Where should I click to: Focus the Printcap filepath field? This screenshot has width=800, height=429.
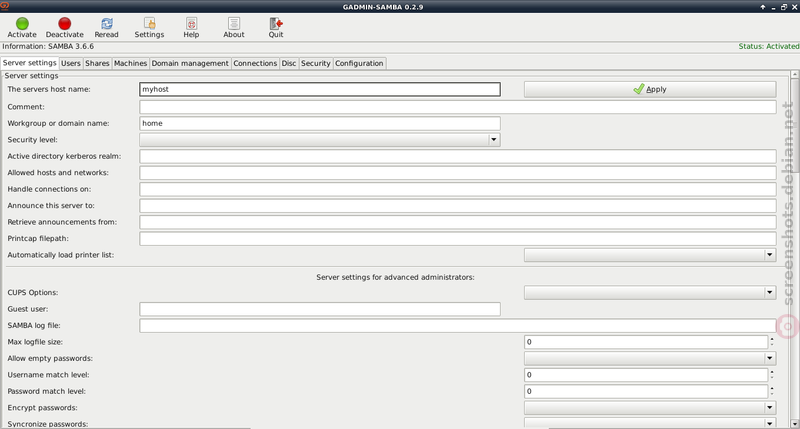pos(458,238)
